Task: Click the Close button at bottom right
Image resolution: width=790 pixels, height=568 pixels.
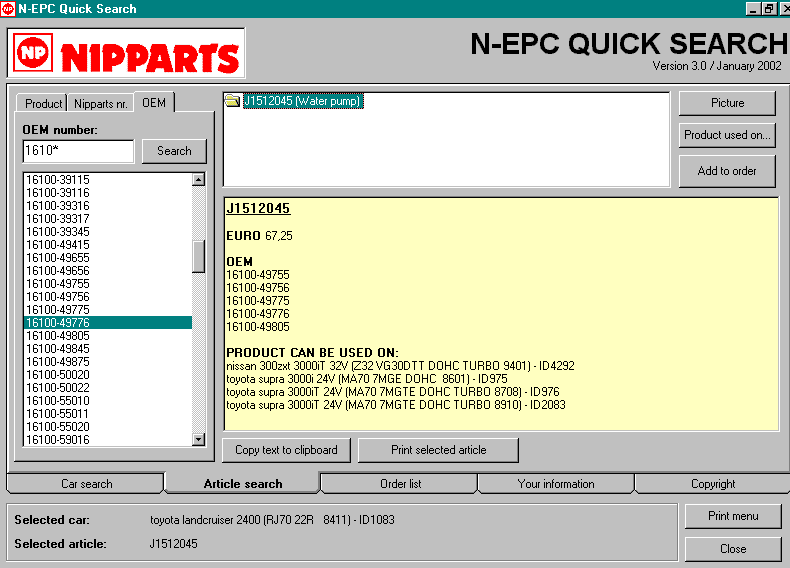Action: pyautogui.click(x=733, y=549)
